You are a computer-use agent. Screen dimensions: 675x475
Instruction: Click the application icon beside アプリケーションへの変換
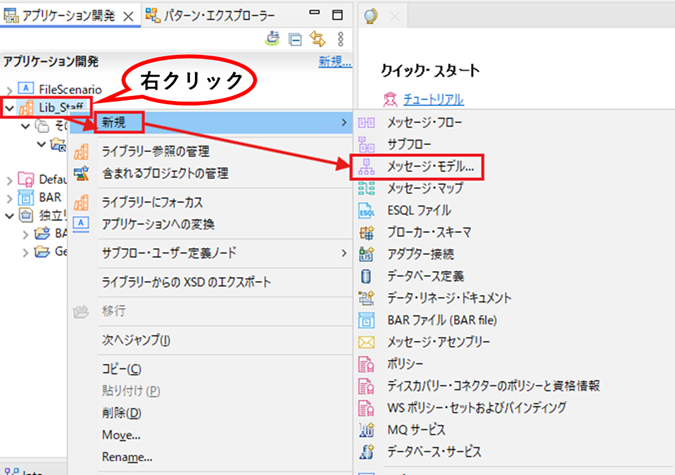tap(81, 224)
